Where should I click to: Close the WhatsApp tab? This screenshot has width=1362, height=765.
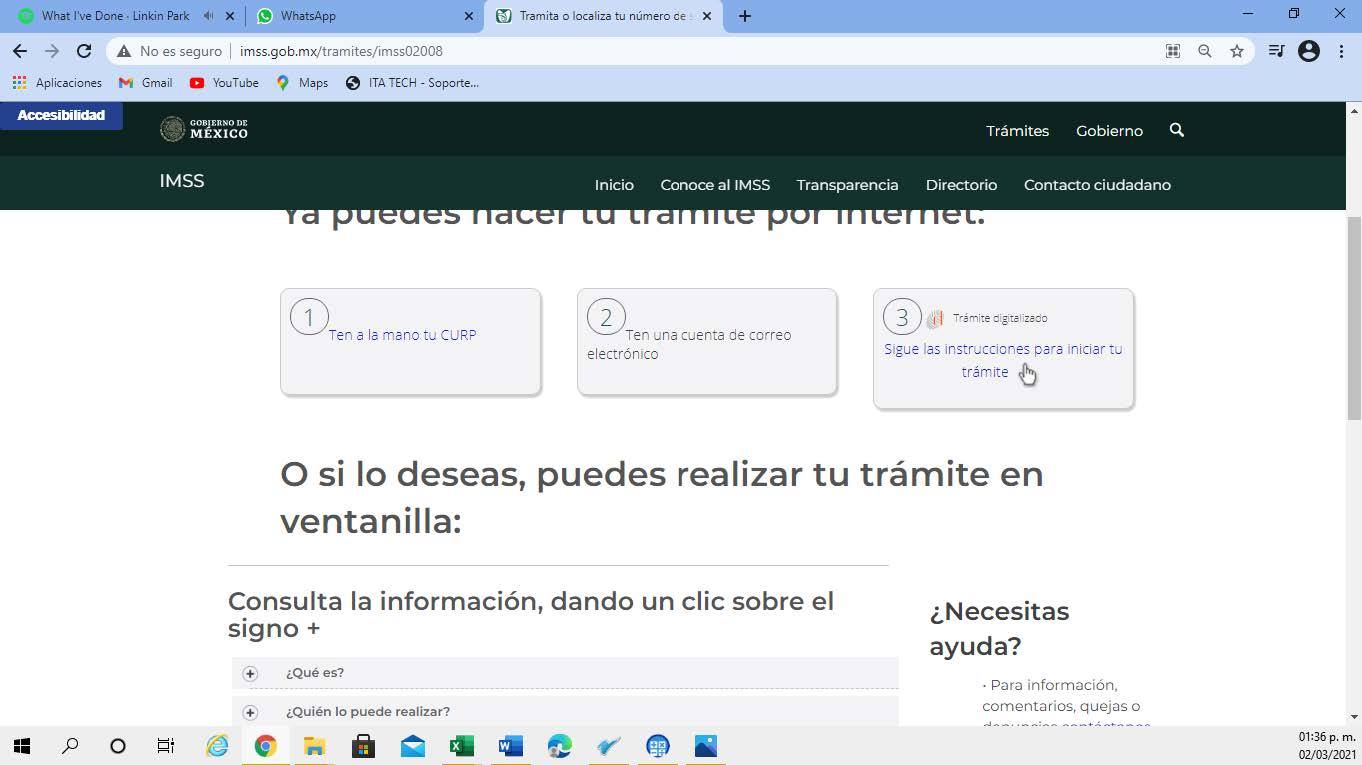[x=470, y=16]
